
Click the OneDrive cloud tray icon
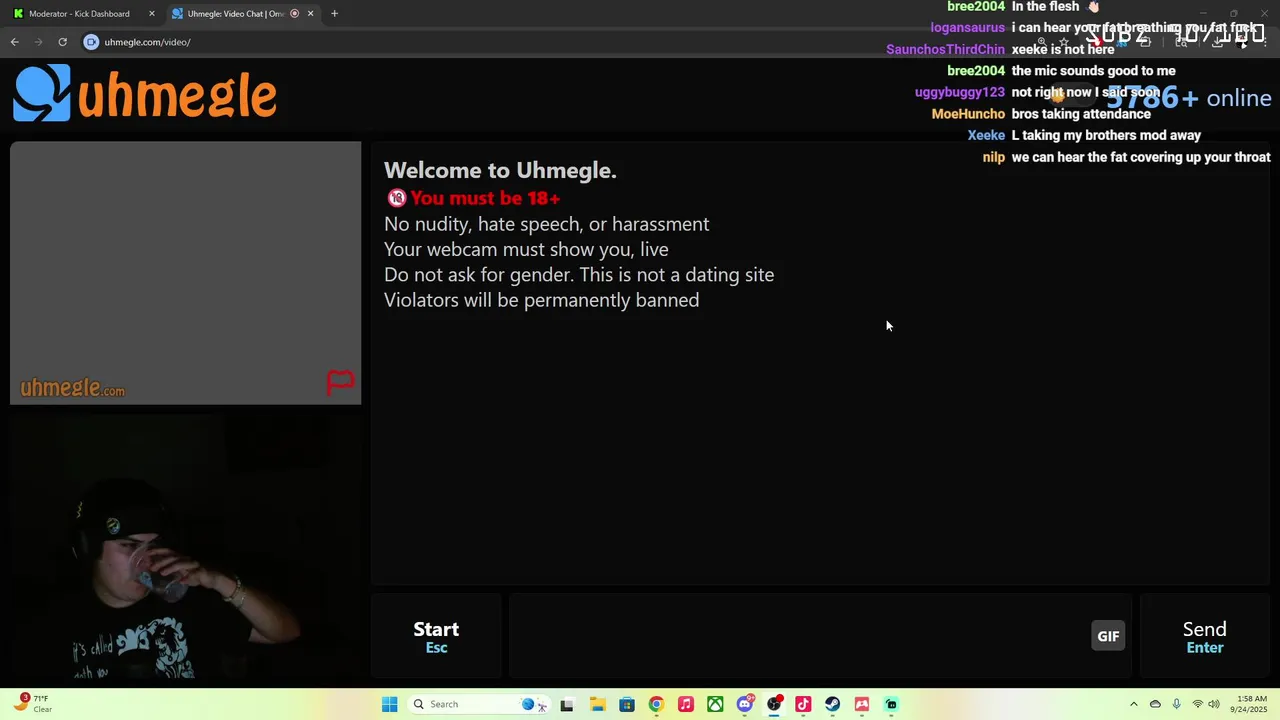(x=1155, y=704)
